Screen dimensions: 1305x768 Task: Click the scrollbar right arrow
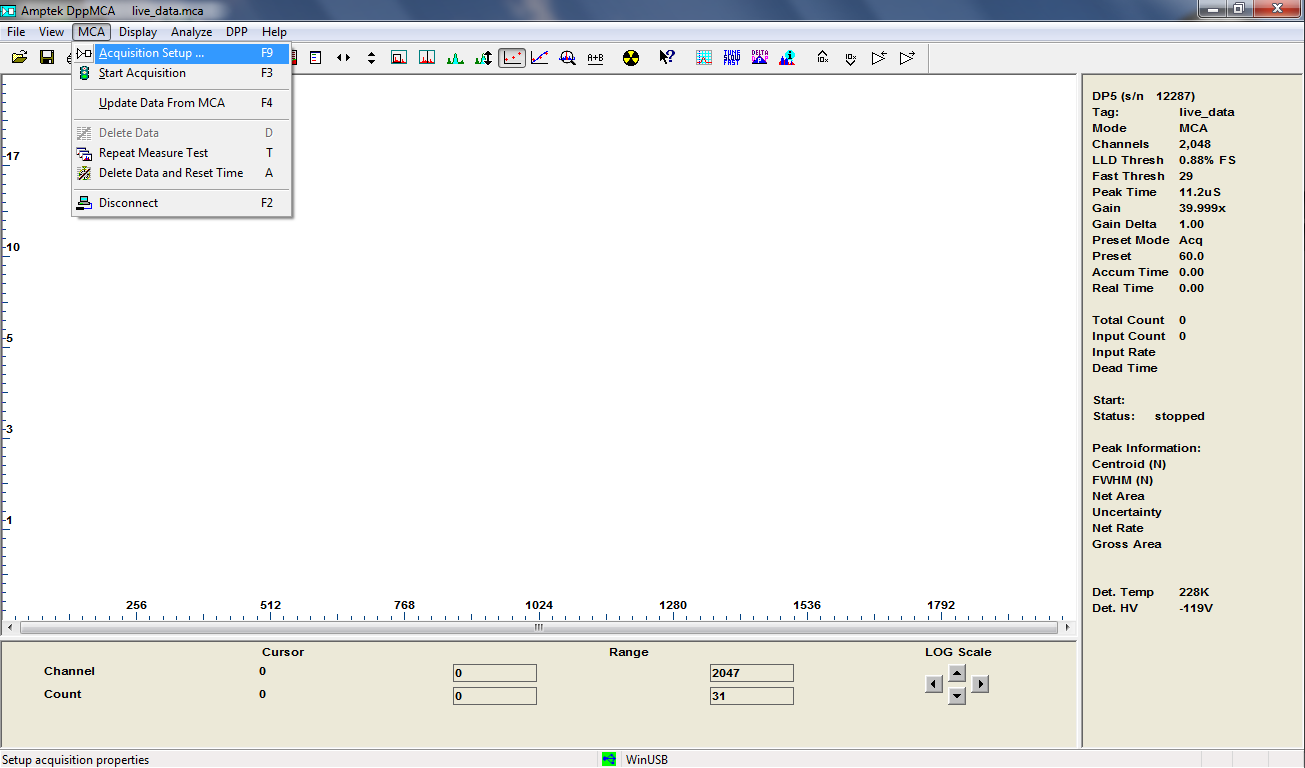pyautogui.click(x=1067, y=628)
